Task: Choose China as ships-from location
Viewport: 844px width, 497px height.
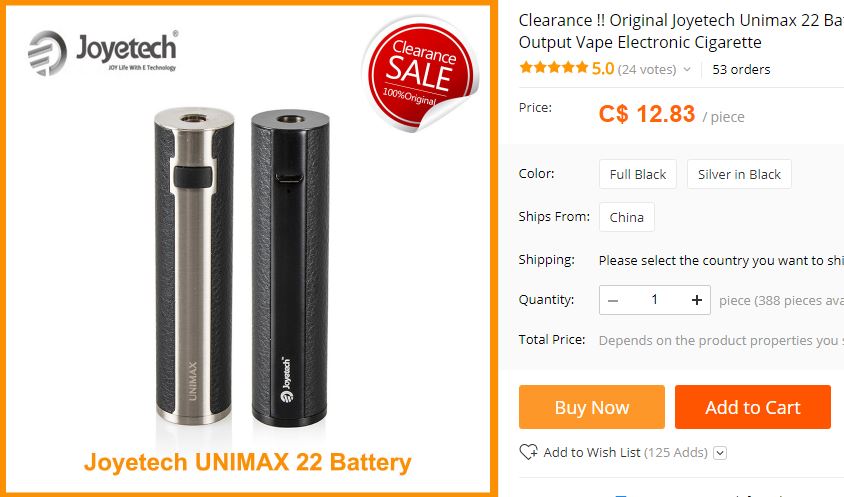Action: pos(627,217)
